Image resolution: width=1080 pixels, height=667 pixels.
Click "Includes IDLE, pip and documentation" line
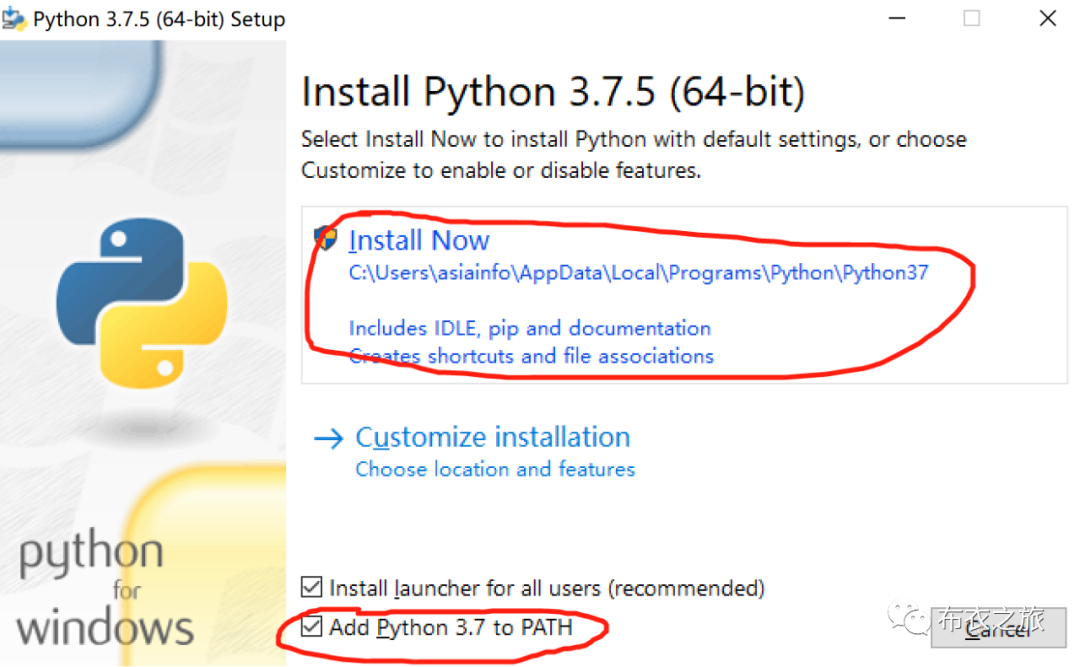click(529, 328)
